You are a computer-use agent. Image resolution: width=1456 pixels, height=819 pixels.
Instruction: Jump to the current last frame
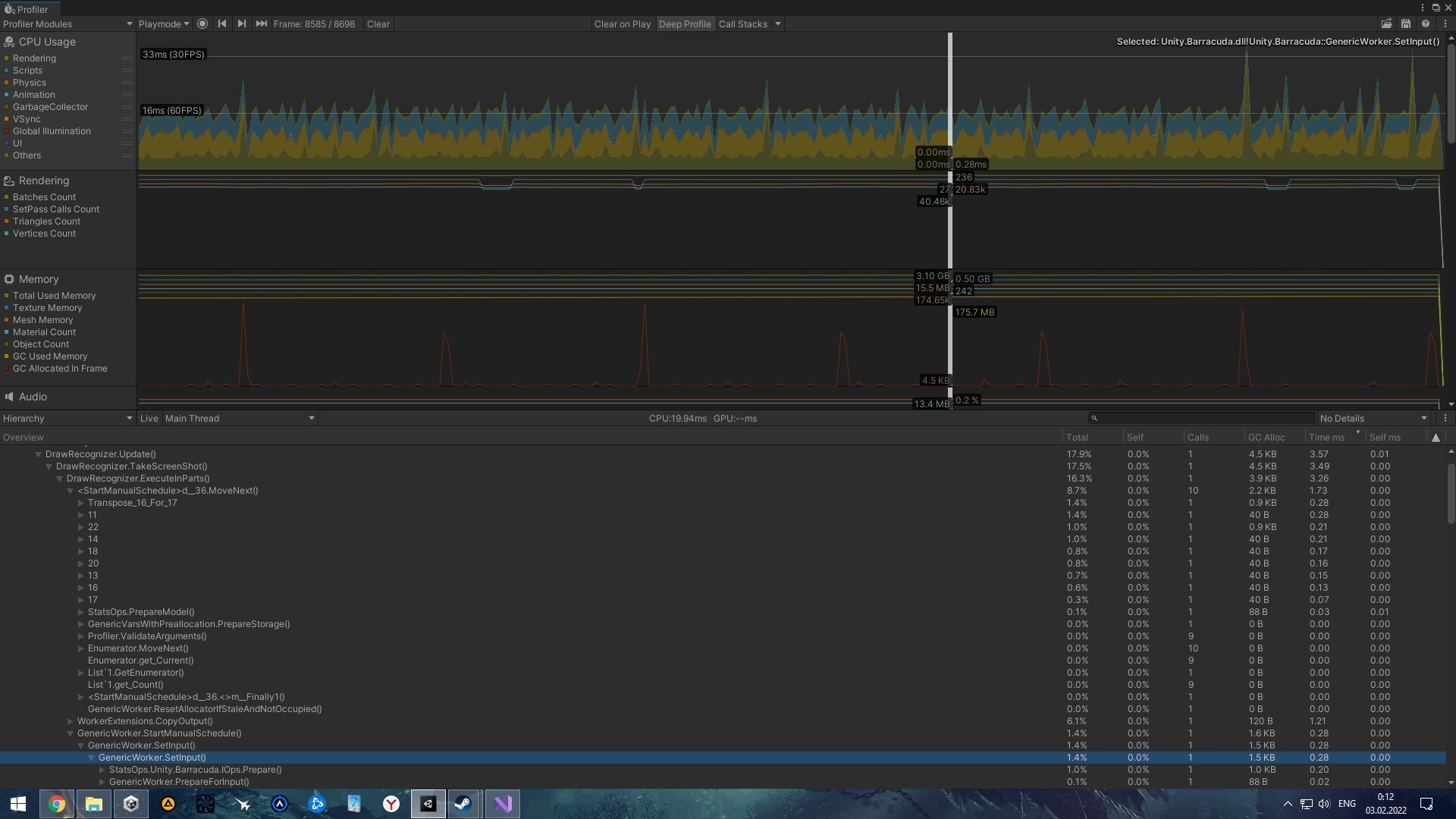point(261,24)
